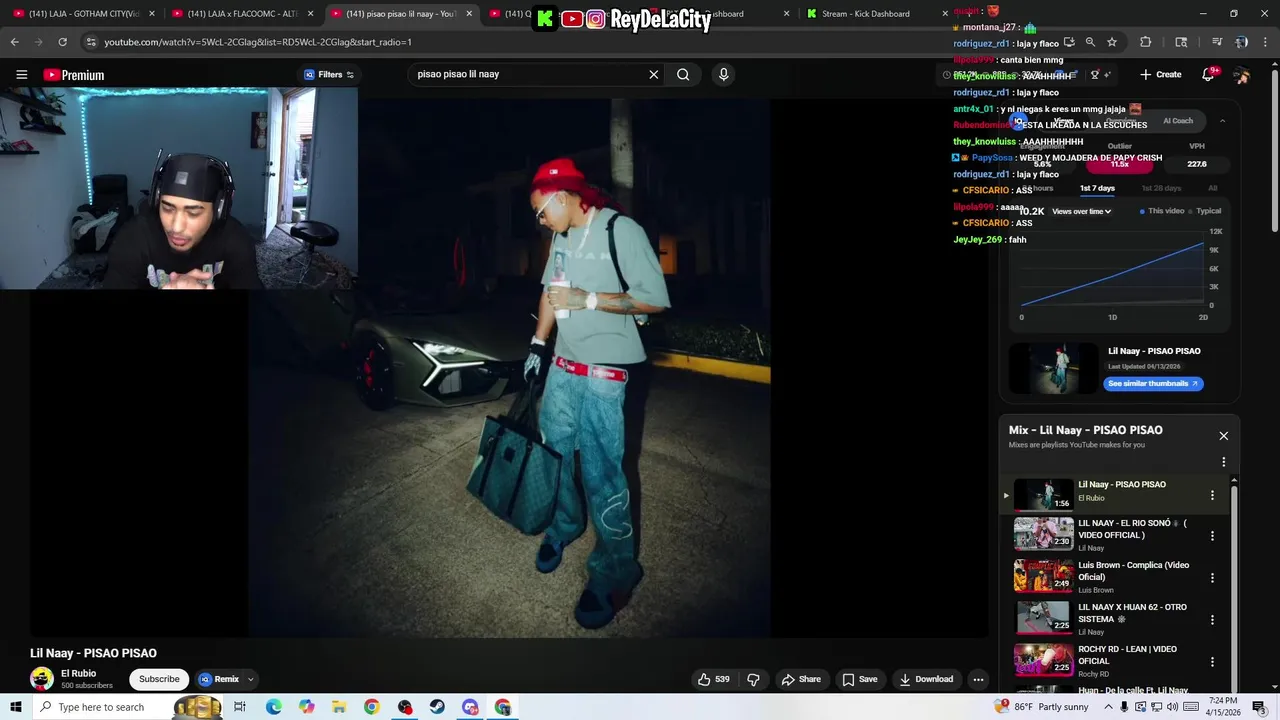Open the YouTube notifications bell
Screen dimensions: 1280x720
tap(1208, 74)
